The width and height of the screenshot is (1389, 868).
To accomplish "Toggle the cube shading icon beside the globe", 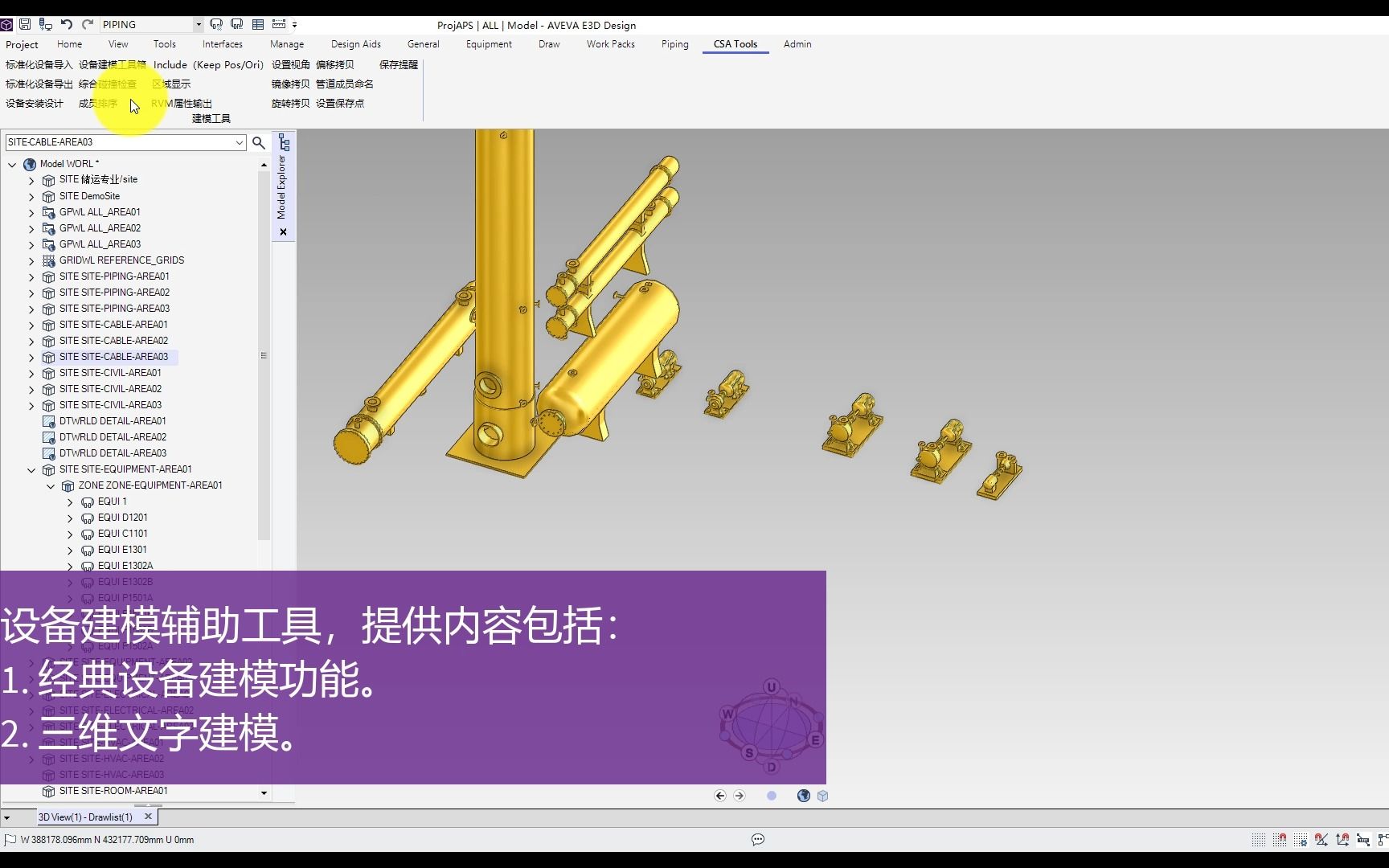I will (822, 796).
